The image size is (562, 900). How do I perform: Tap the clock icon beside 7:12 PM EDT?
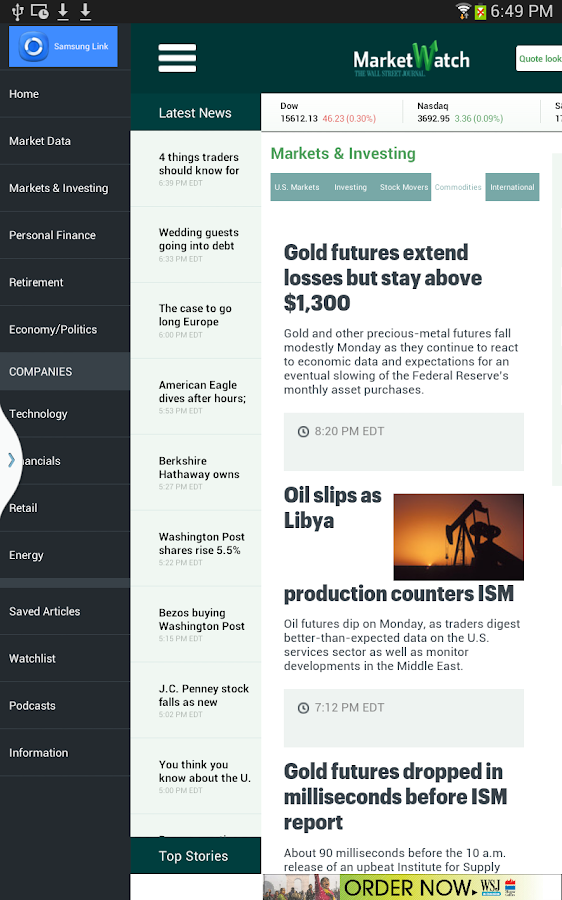pyautogui.click(x=303, y=708)
